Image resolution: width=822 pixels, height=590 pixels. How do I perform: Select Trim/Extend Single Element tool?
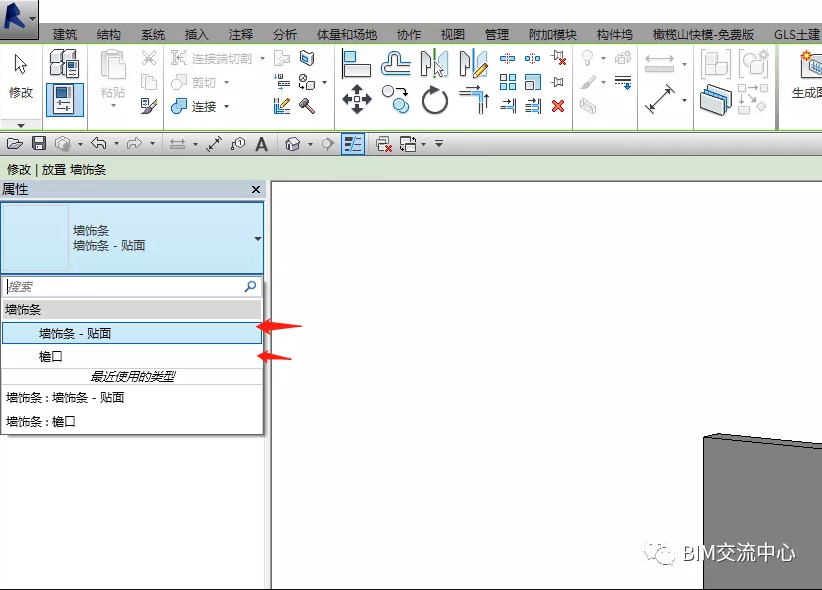coord(507,106)
